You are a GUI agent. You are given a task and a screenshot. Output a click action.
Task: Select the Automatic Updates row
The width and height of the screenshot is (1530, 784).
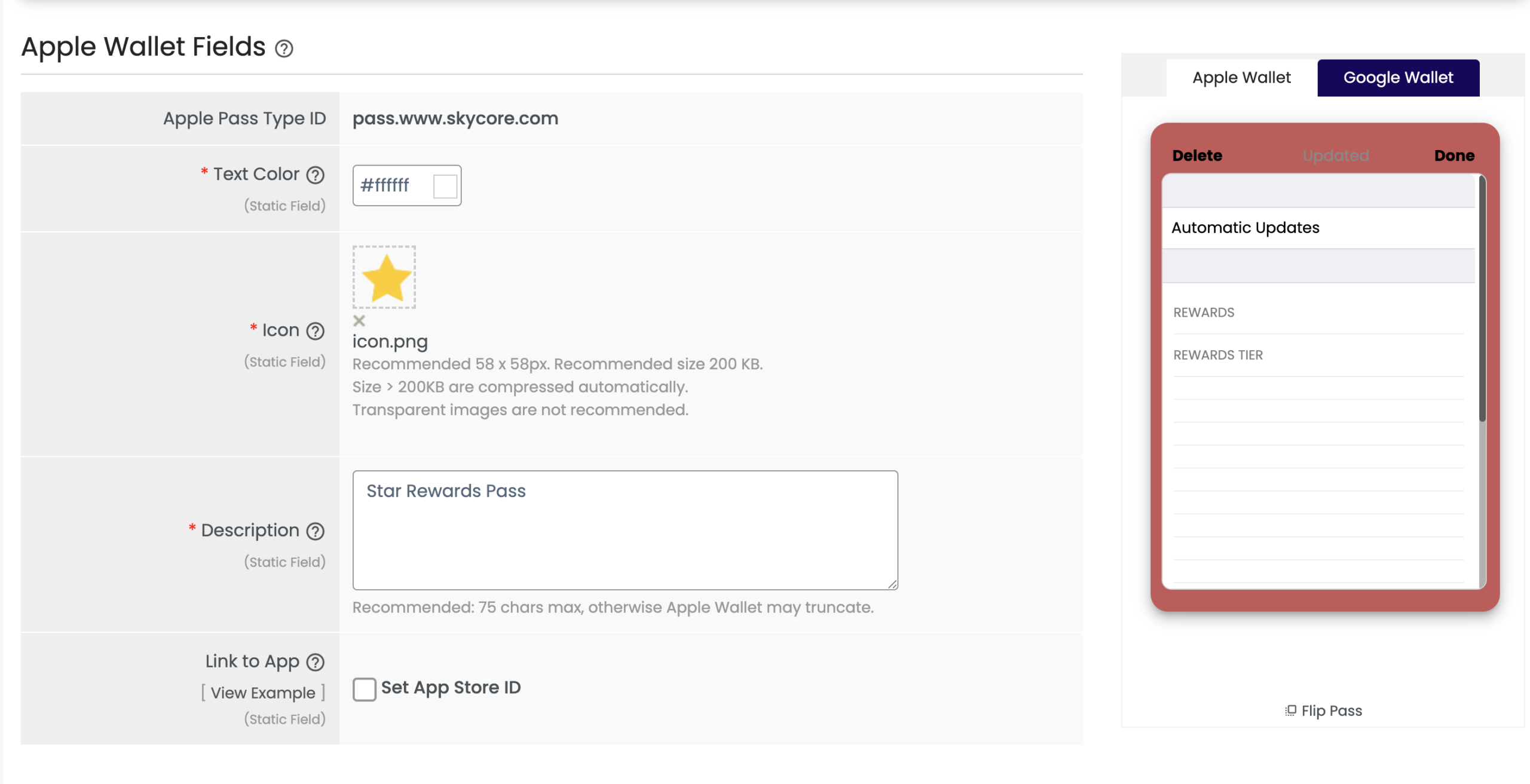tap(1318, 228)
